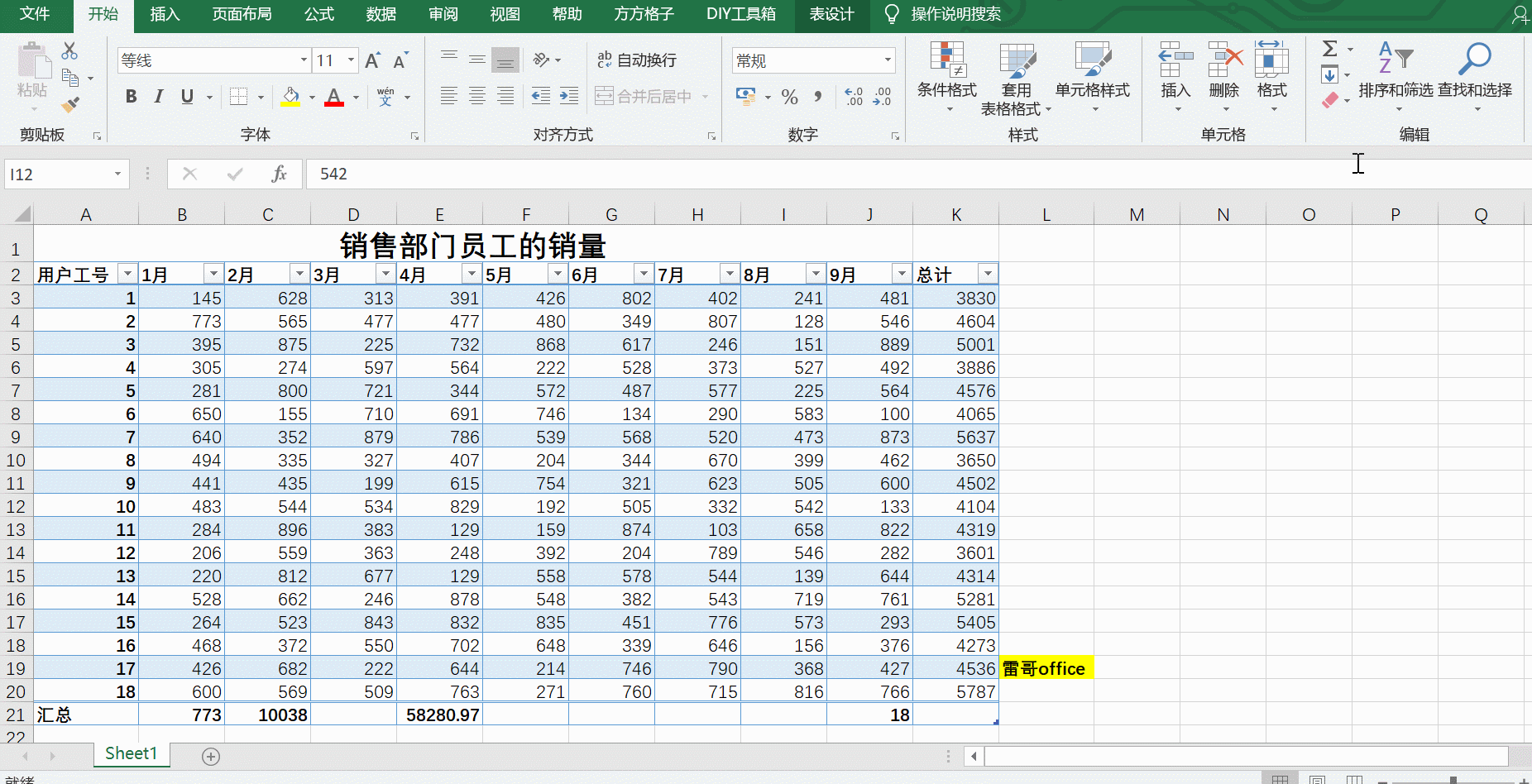This screenshot has height=784, width=1532.
Task: Click the cell borders icon
Action: [238, 97]
